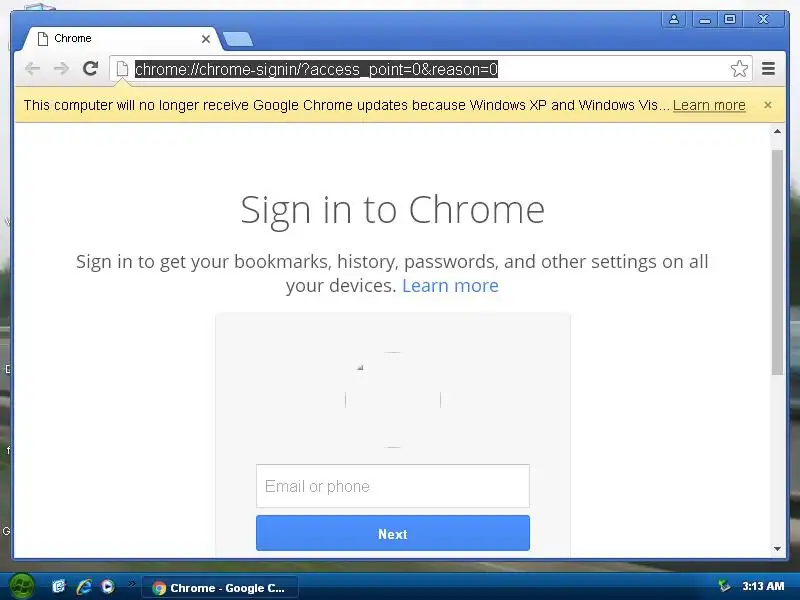Dismiss the yellow update warning bar
Viewport: 800px width, 600px height.
tap(767, 105)
